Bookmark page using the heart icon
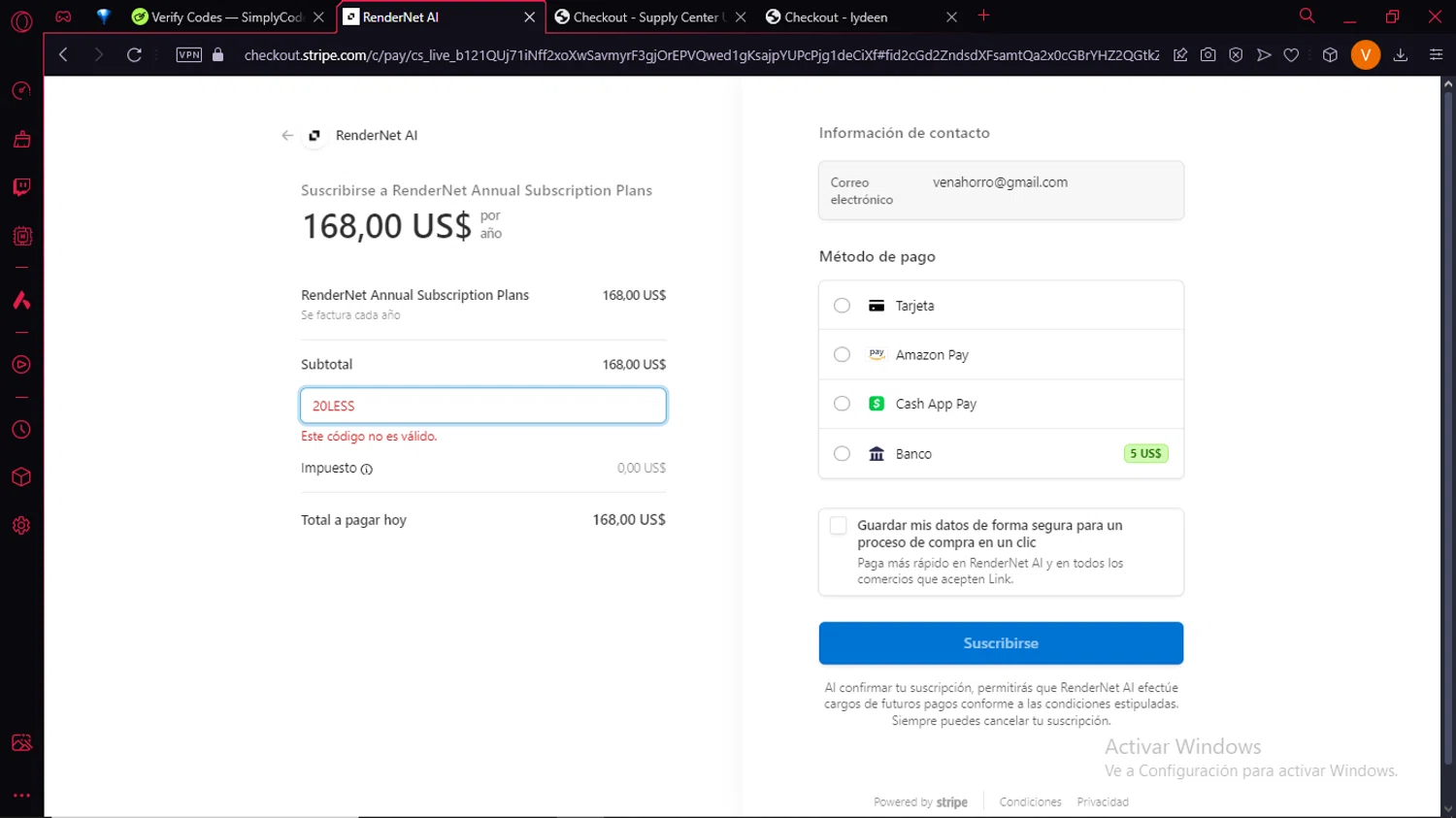1456x818 pixels. point(1291,55)
